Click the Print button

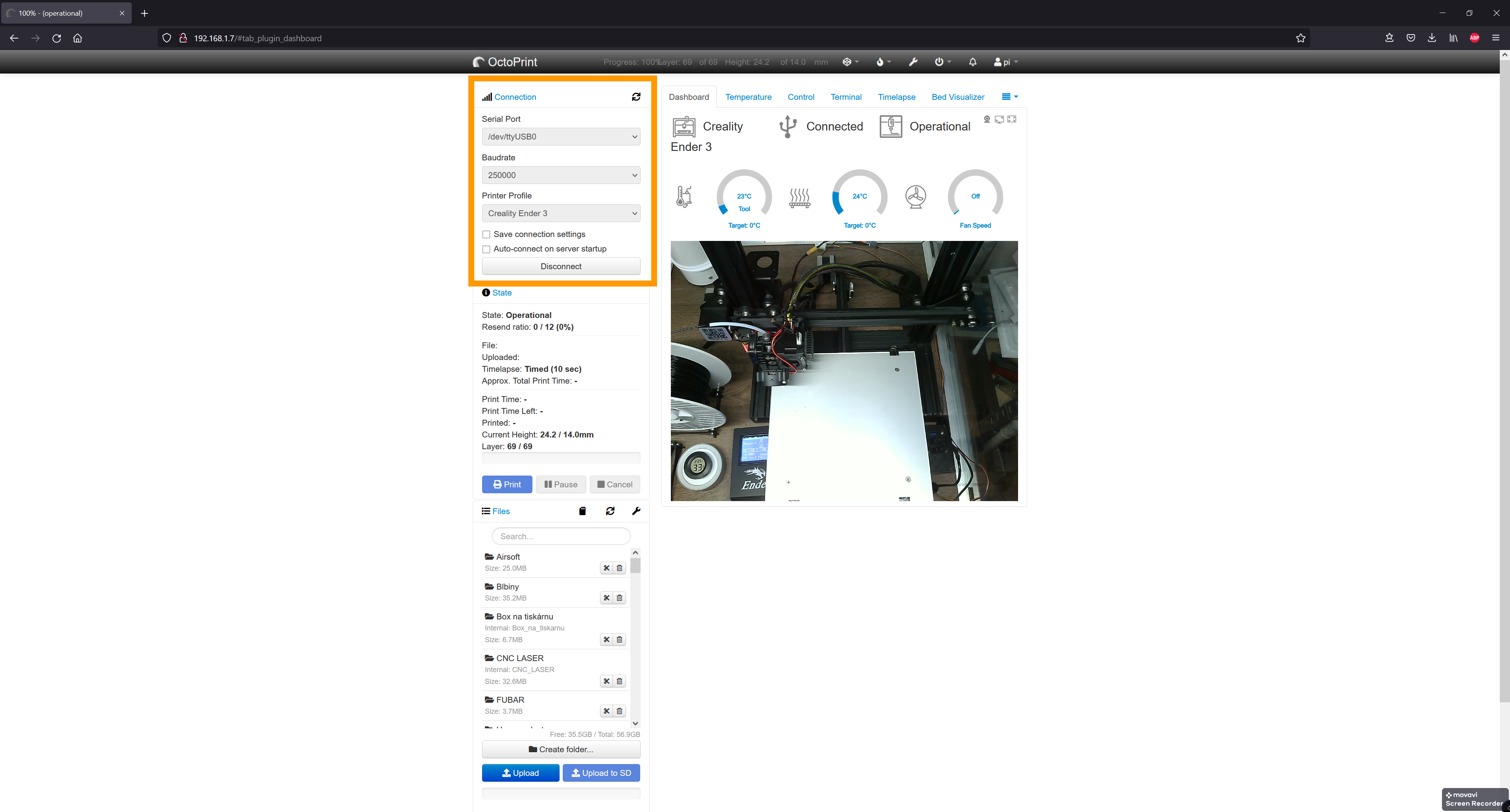(507, 485)
